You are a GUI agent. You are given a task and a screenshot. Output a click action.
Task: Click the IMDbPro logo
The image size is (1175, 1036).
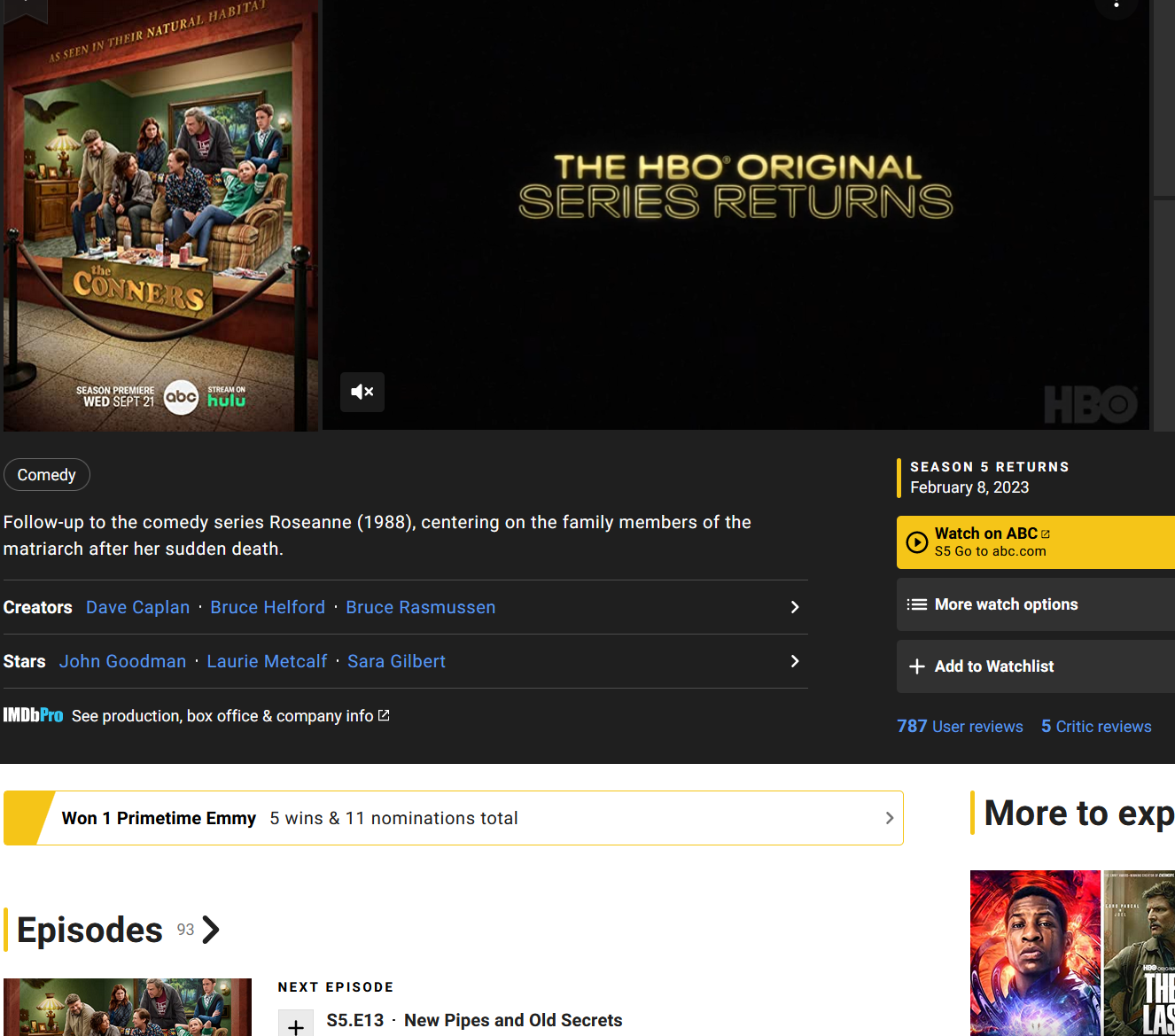pyautogui.click(x=33, y=715)
